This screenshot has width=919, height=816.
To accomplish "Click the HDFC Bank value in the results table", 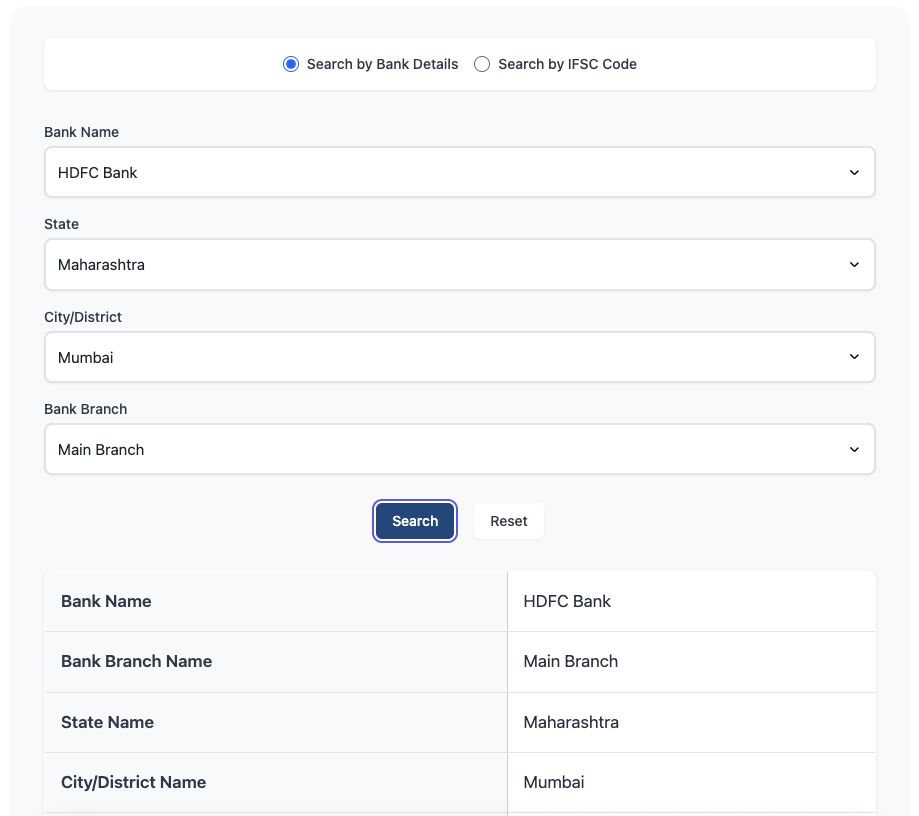I will click(567, 601).
